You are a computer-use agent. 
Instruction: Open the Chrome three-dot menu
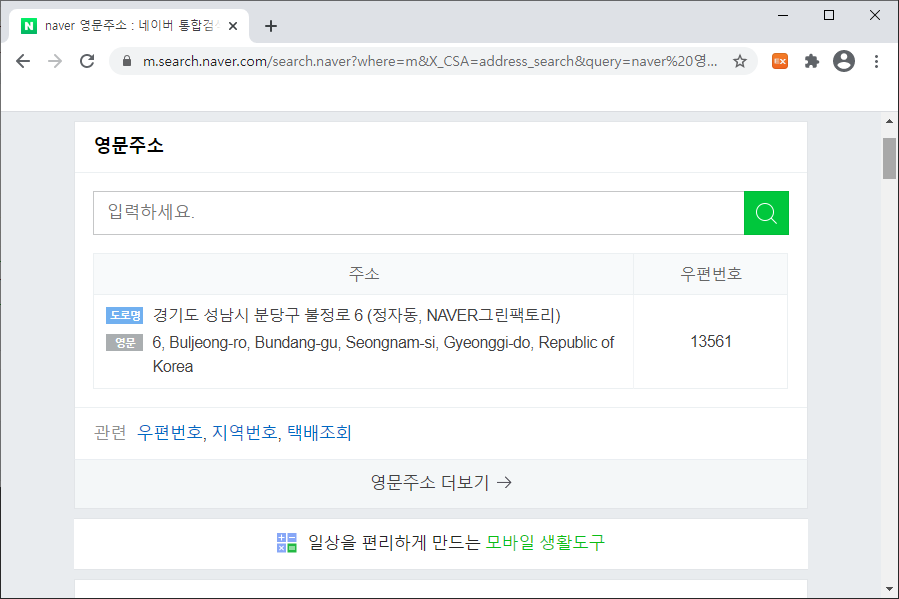[x=876, y=61]
